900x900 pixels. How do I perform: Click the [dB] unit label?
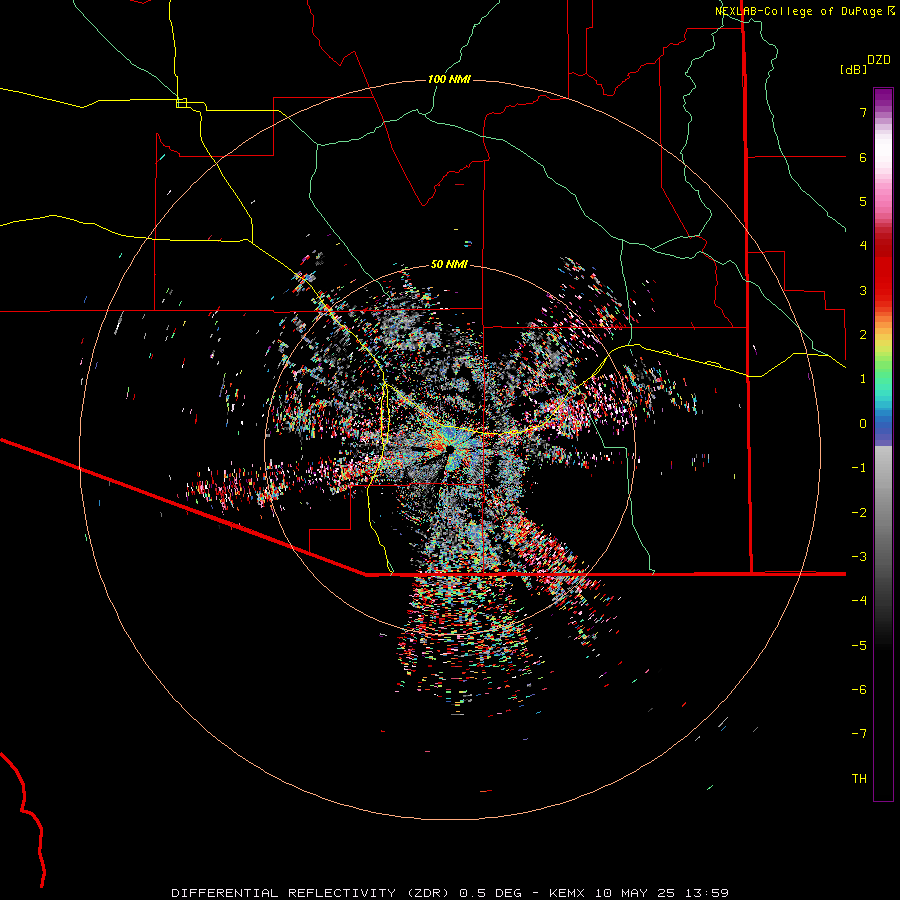point(854,69)
